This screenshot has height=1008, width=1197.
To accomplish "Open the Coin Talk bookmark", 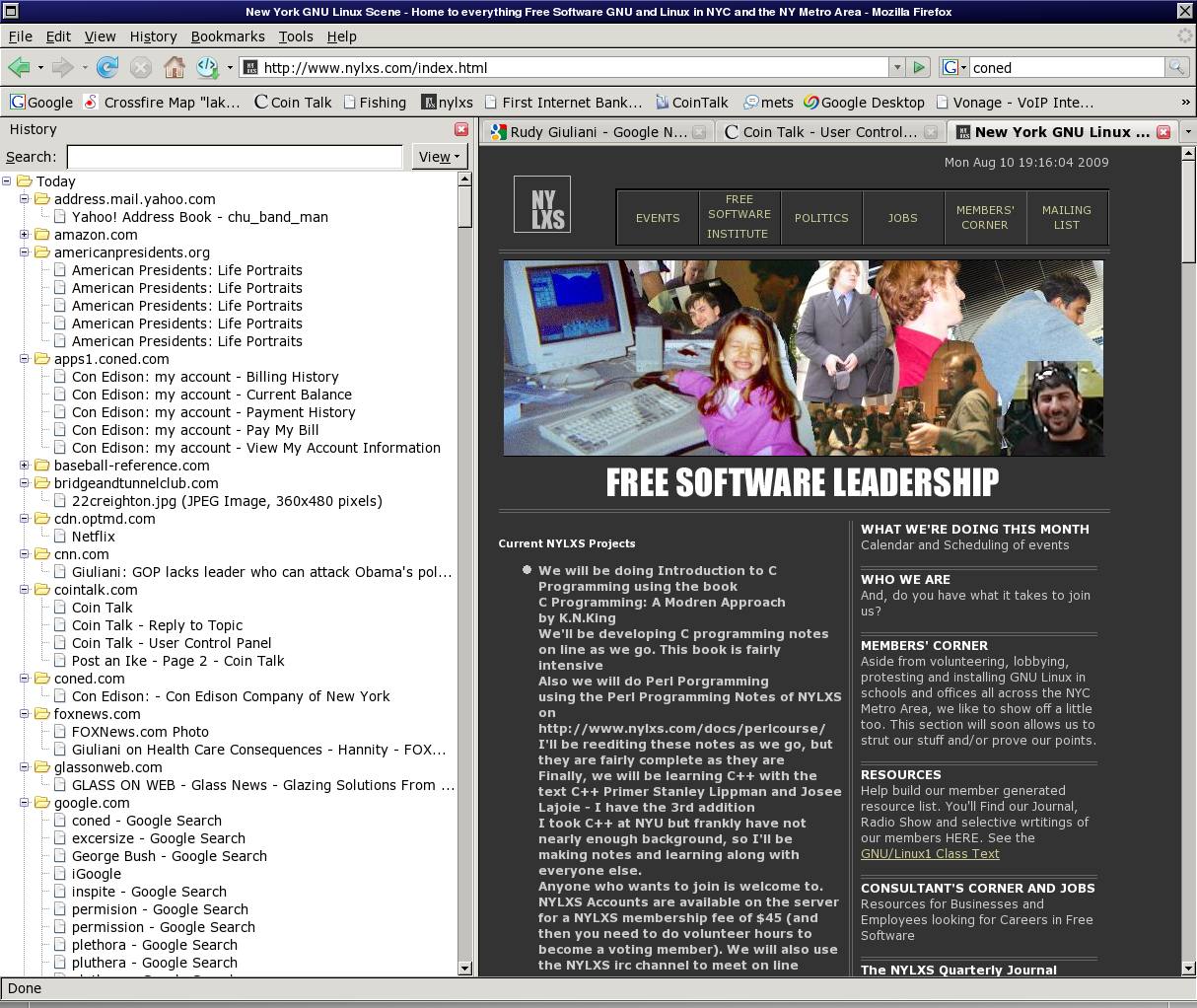I will point(292,102).
